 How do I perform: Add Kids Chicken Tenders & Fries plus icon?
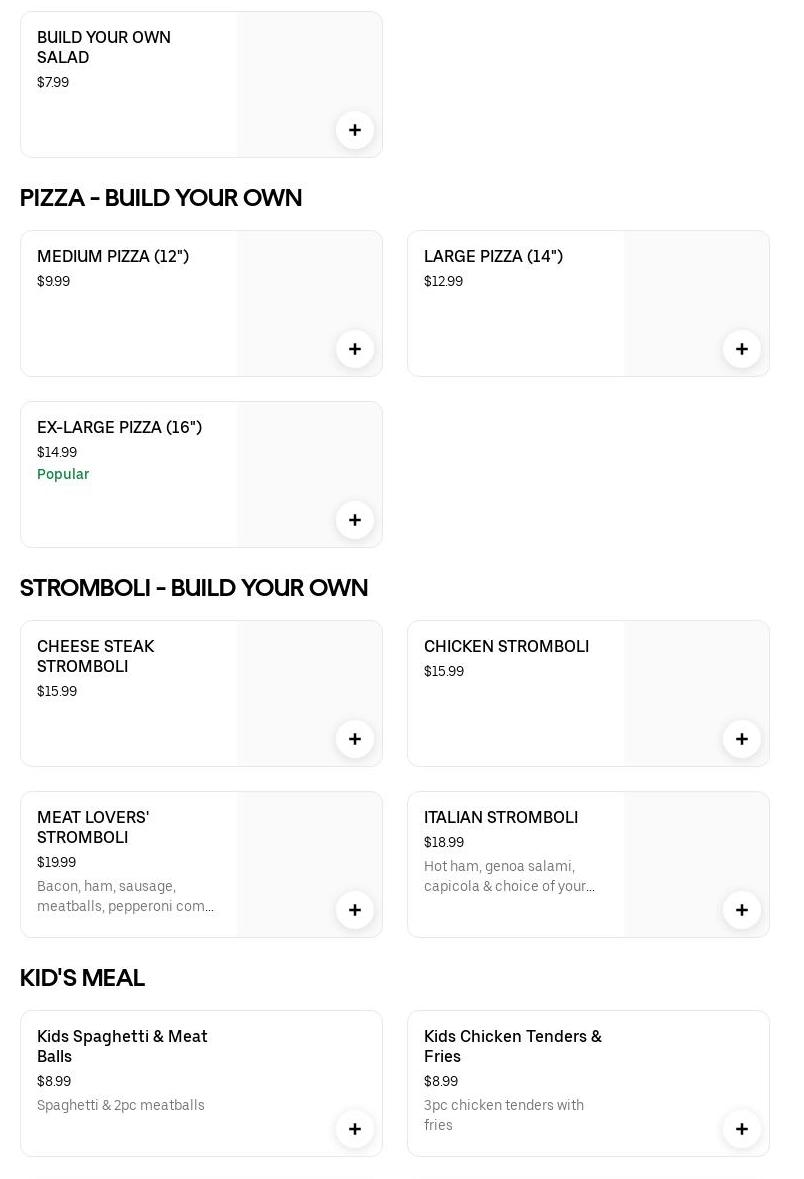tap(742, 1129)
